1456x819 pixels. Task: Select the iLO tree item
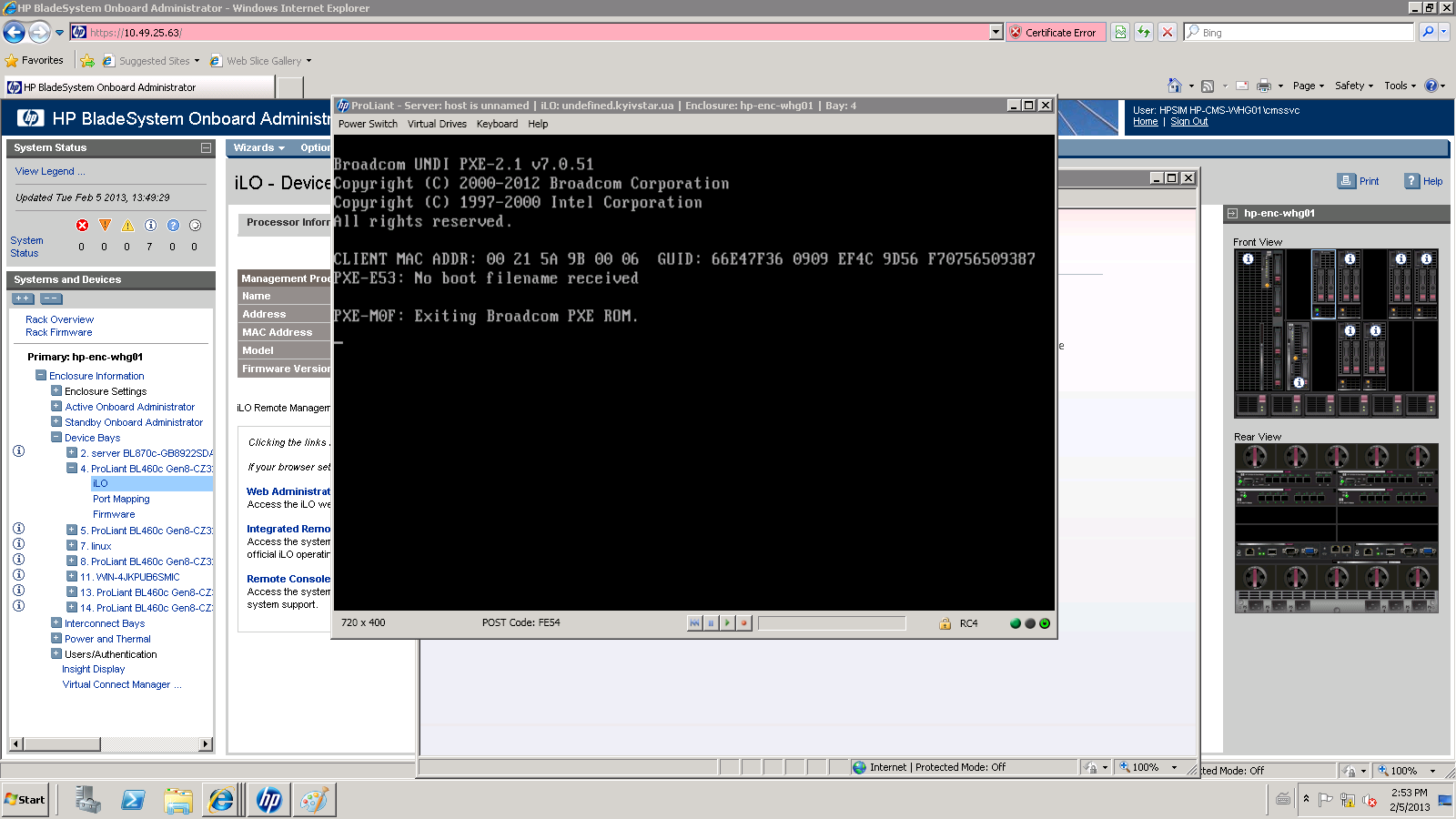100,483
